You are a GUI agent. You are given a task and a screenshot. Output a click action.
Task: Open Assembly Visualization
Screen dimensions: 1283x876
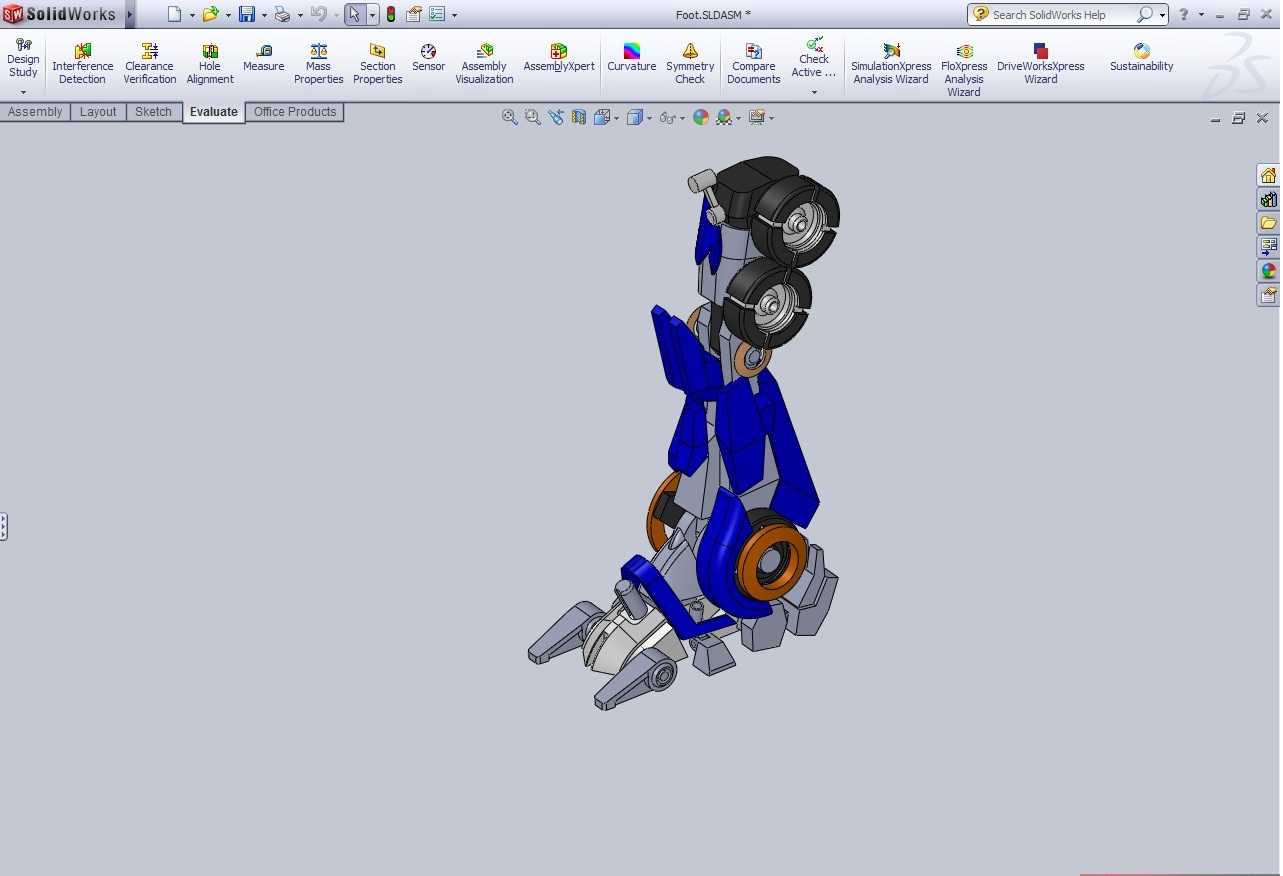[484, 64]
